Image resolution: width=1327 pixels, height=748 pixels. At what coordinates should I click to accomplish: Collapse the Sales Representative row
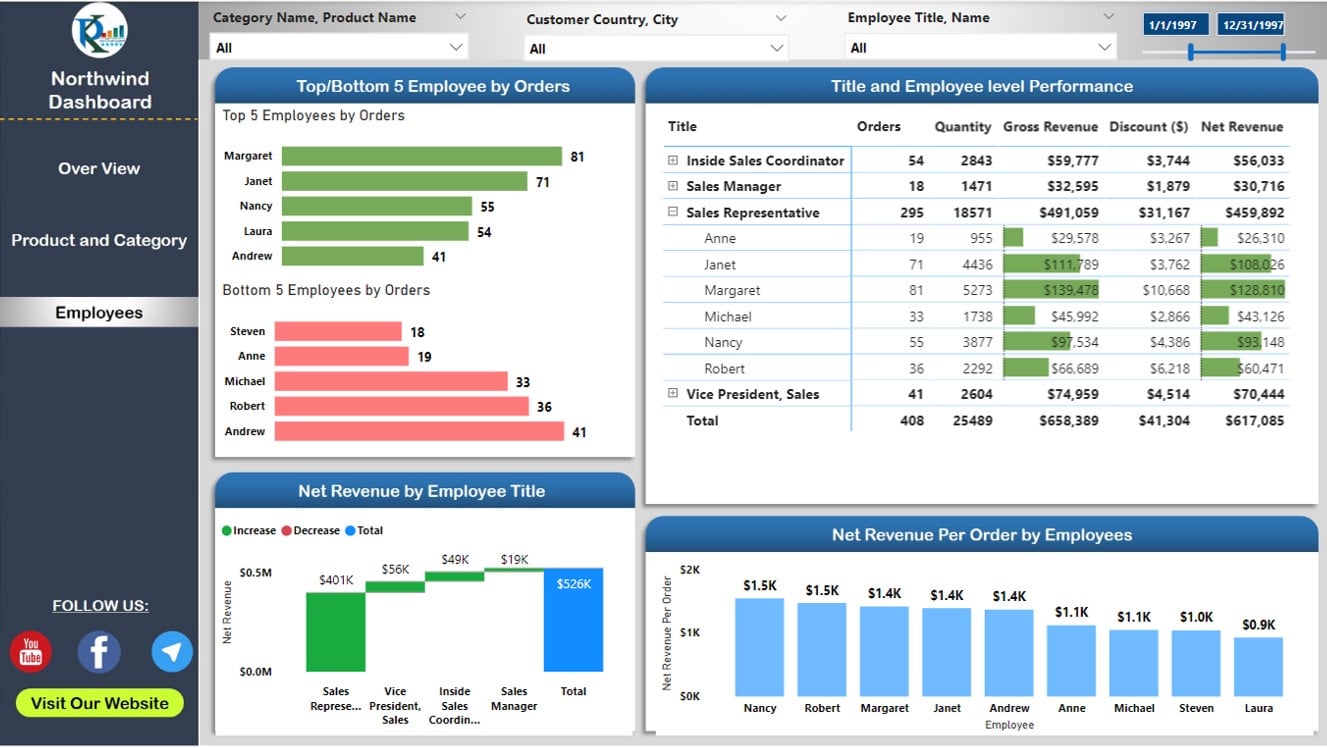click(673, 212)
